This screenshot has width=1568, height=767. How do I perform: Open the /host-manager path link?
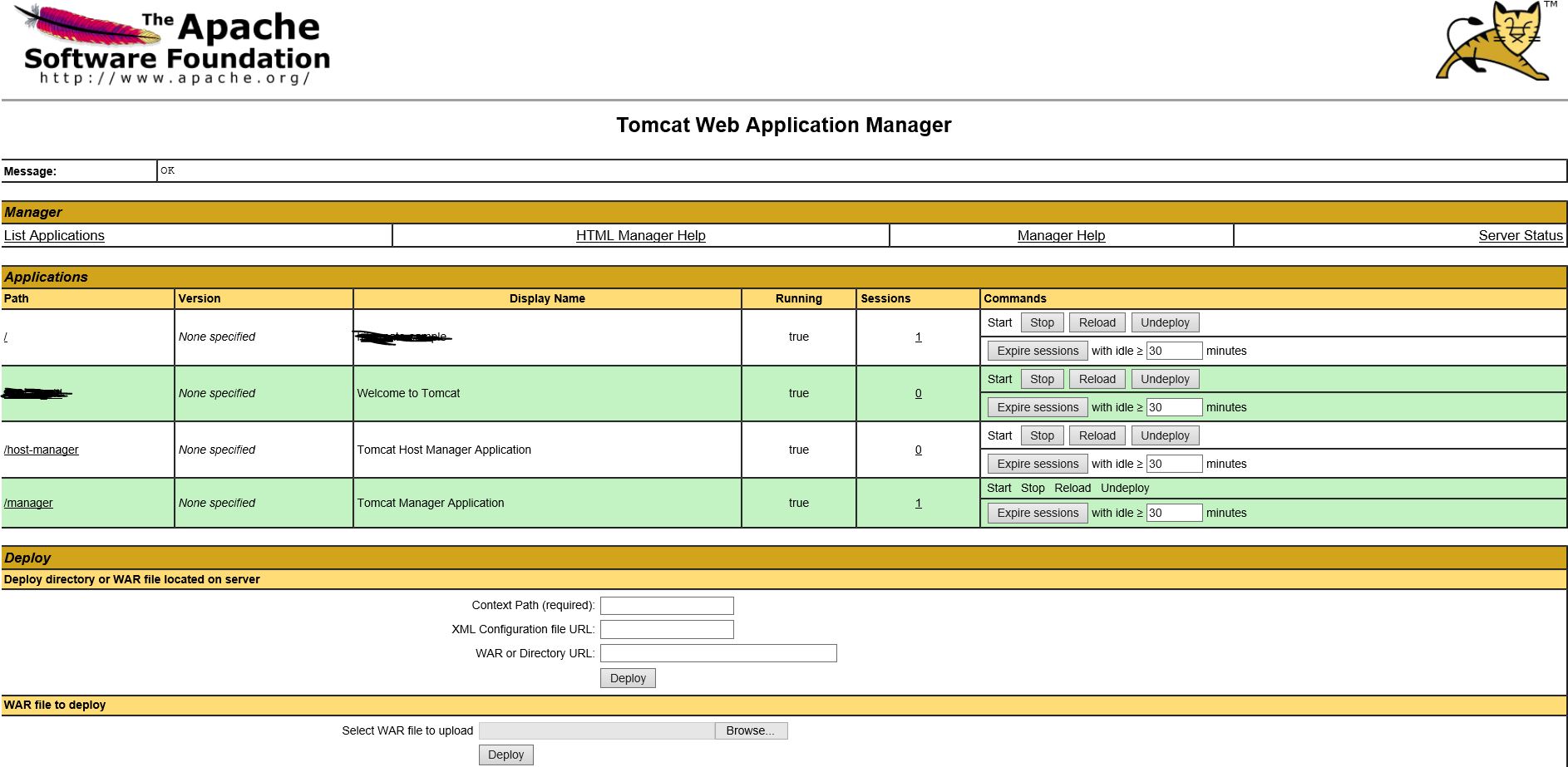(41, 450)
